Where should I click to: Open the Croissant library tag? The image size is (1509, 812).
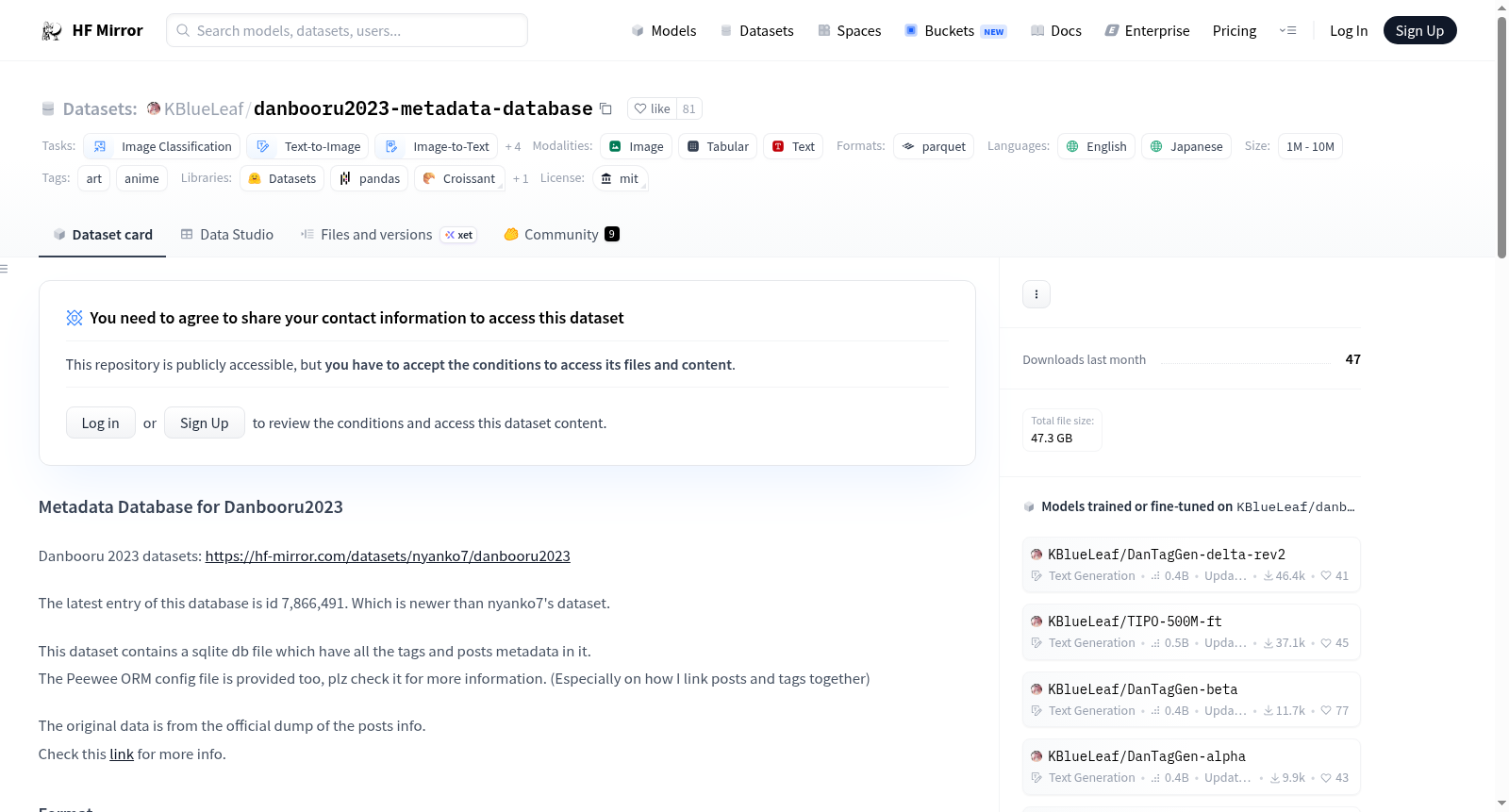click(x=459, y=178)
